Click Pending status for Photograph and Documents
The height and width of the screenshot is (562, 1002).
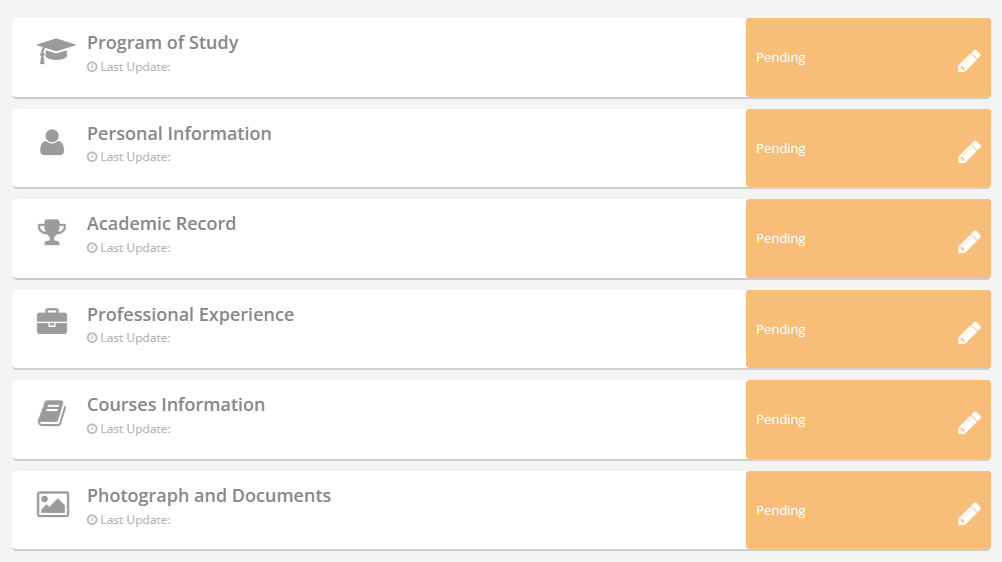pyautogui.click(x=781, y=511)
